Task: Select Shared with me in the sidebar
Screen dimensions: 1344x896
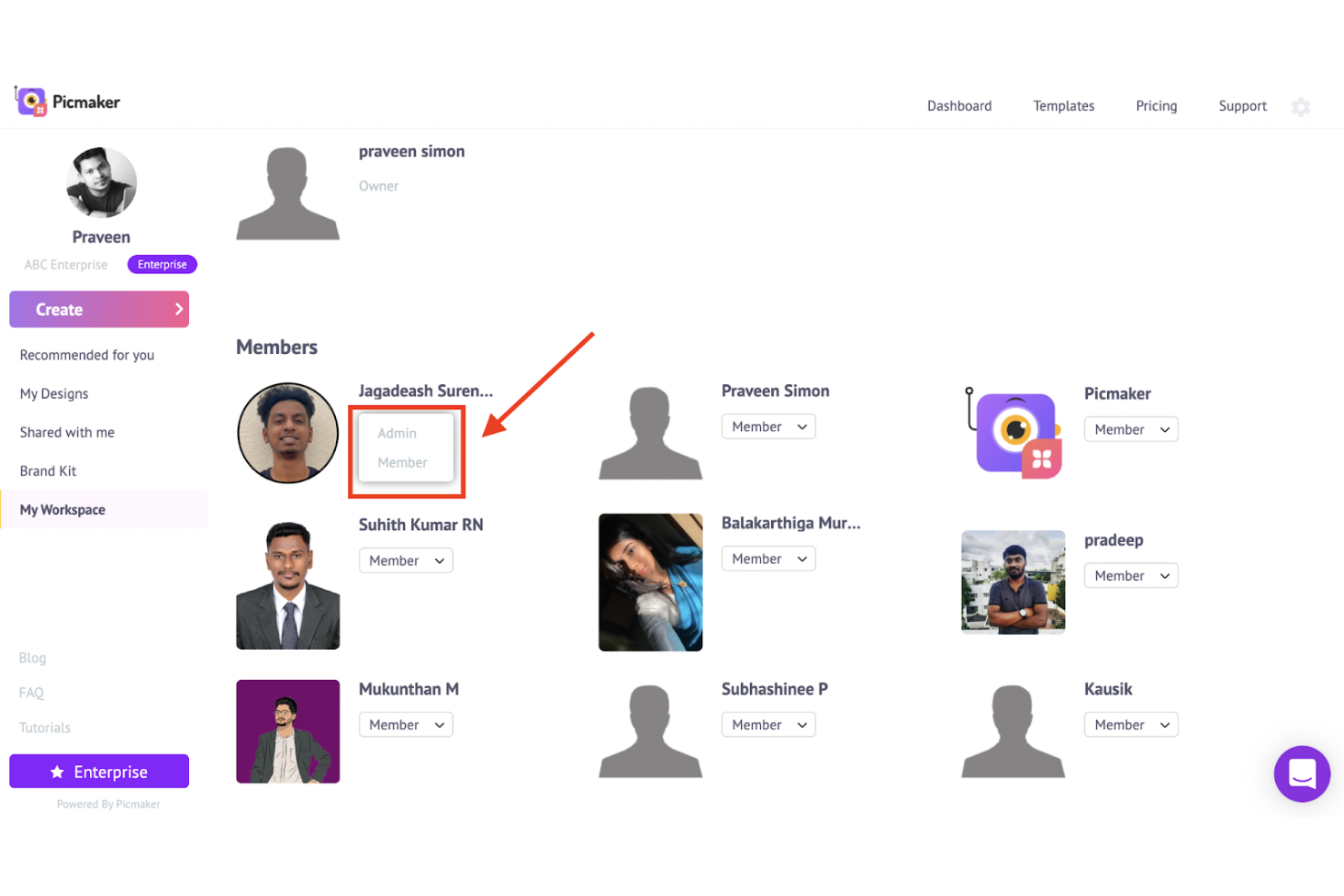Action: pyautogui.click(x=66, y=432)
